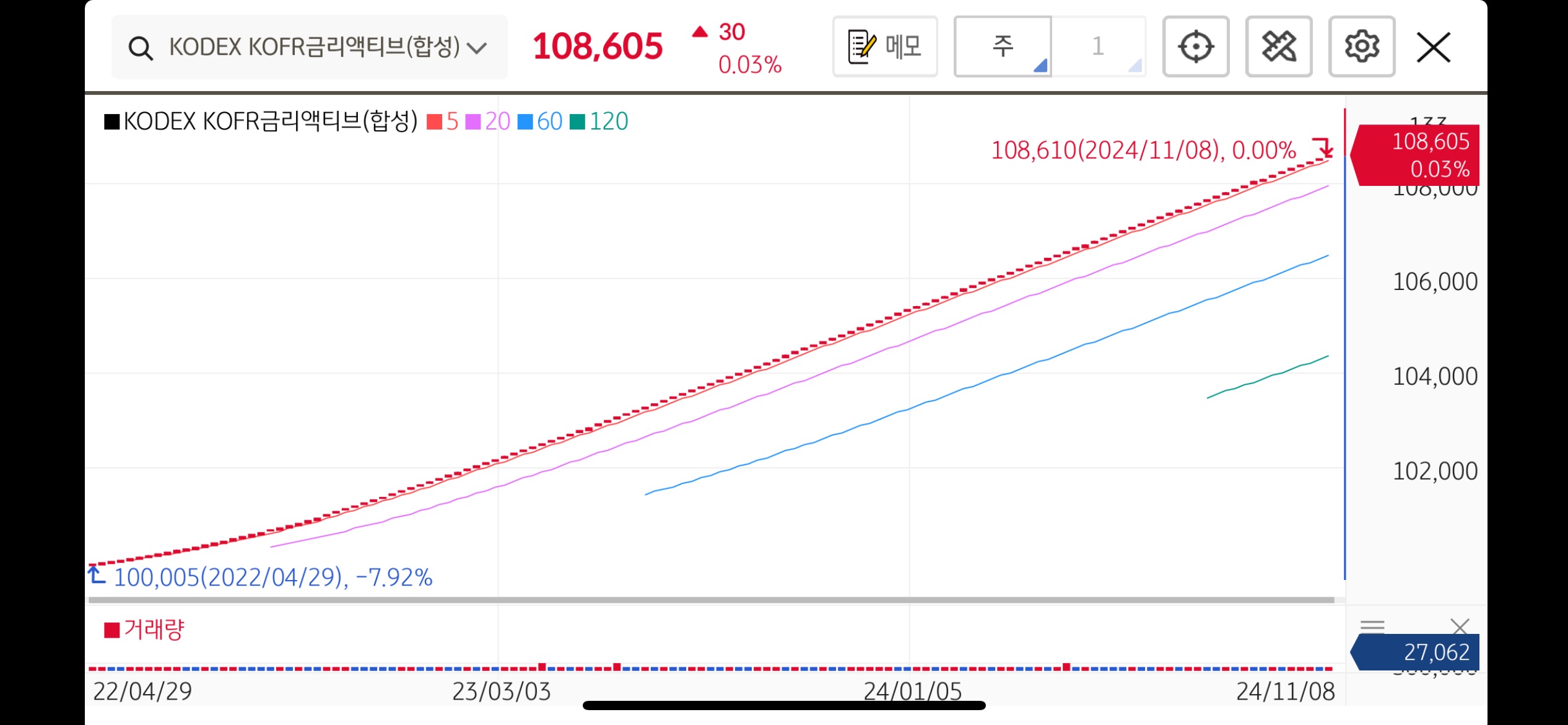Click the 120 moving average color swatch

(577, 121)
